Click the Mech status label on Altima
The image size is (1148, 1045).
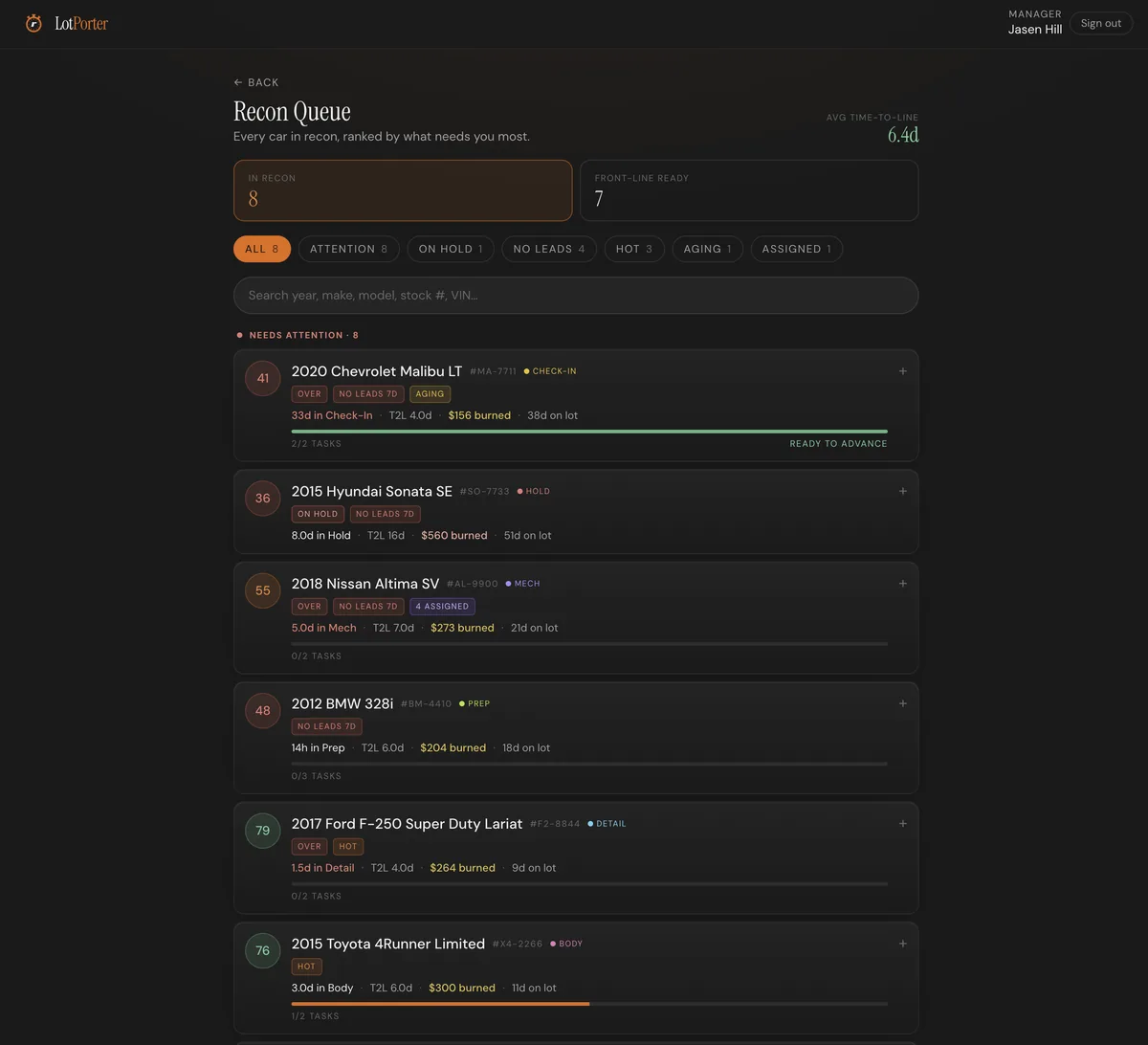[522, 584]
